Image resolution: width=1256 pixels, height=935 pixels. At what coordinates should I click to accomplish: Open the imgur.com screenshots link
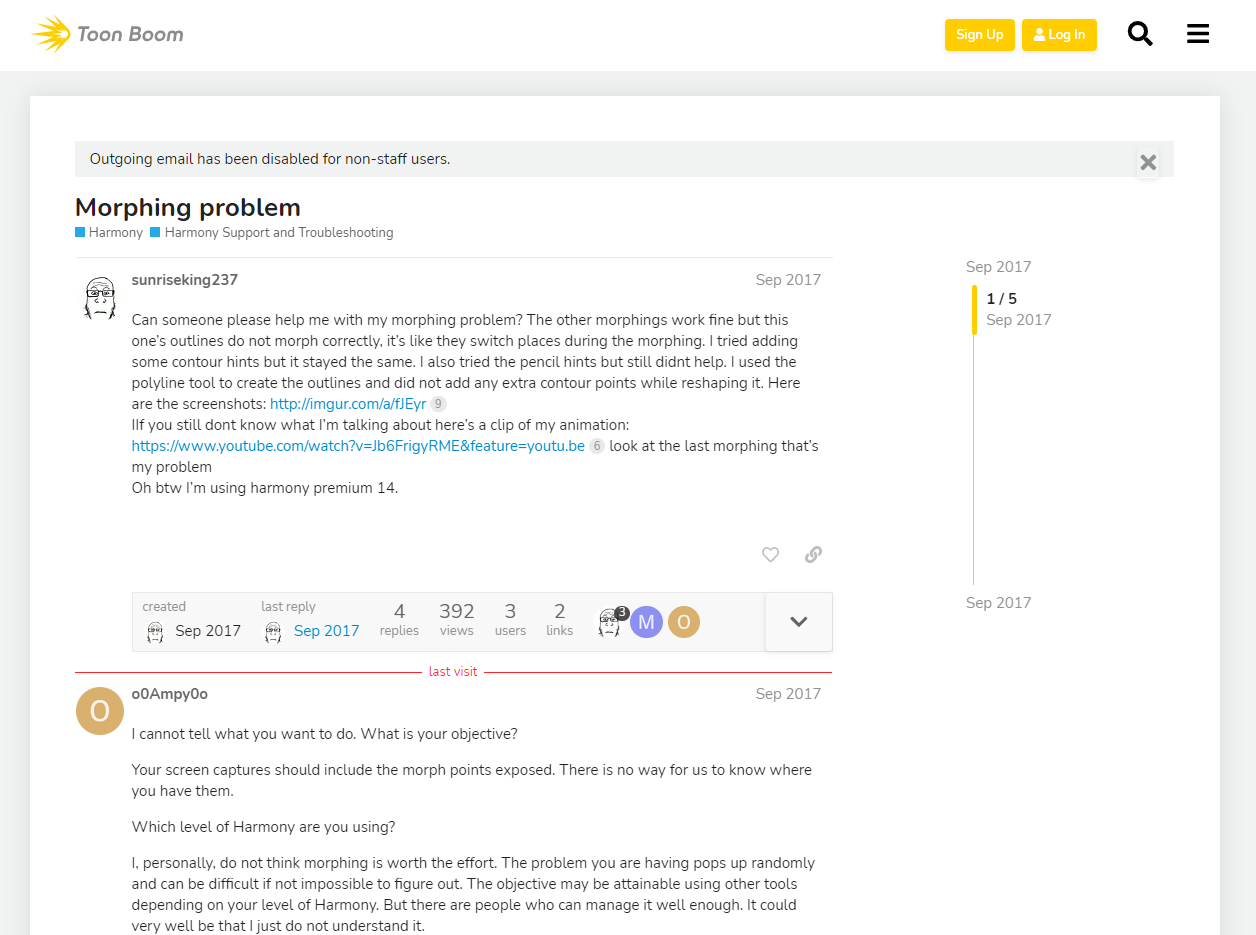point(348,404)
